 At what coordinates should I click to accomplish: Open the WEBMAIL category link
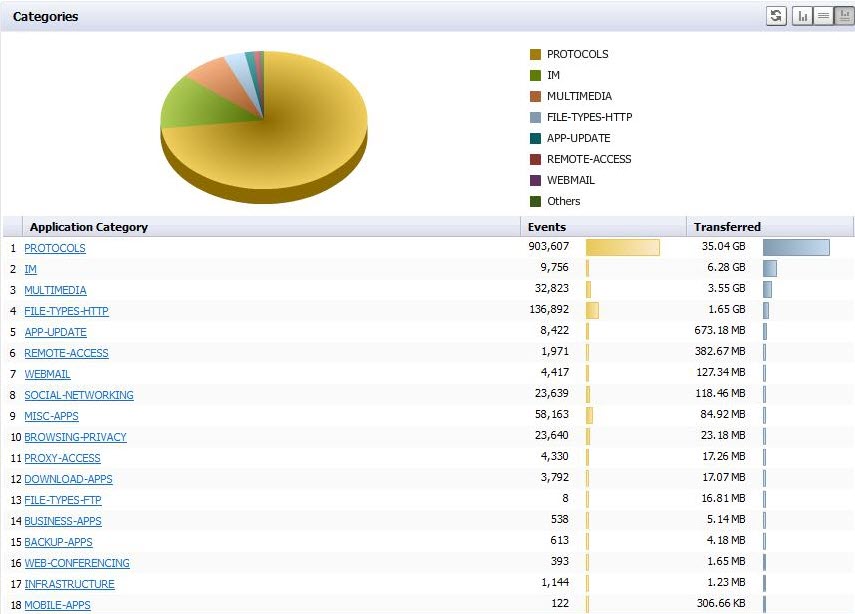tap(47, 374)
